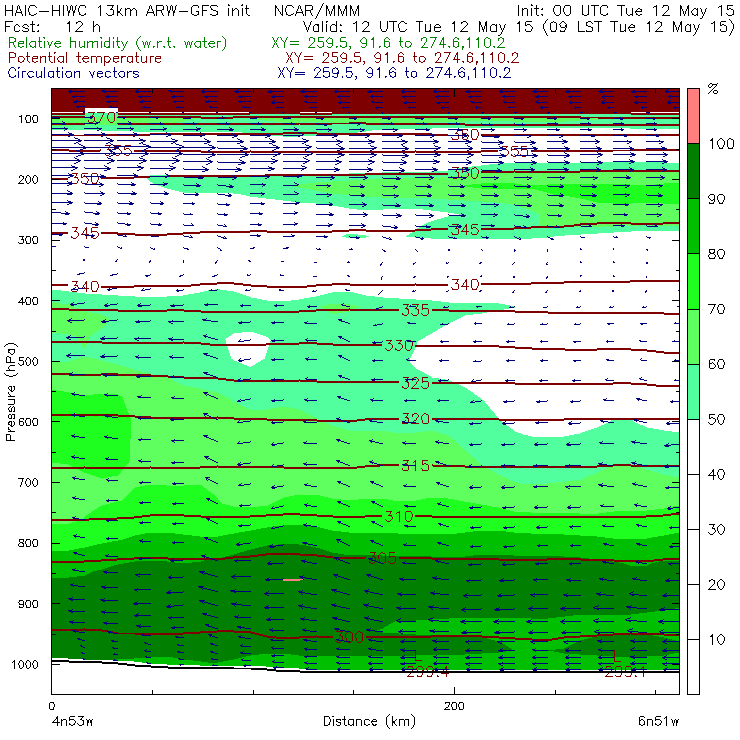Click the '300' pressure axis tick label
The height and width of the screenshot is (740, 740).
click(28, 240)
